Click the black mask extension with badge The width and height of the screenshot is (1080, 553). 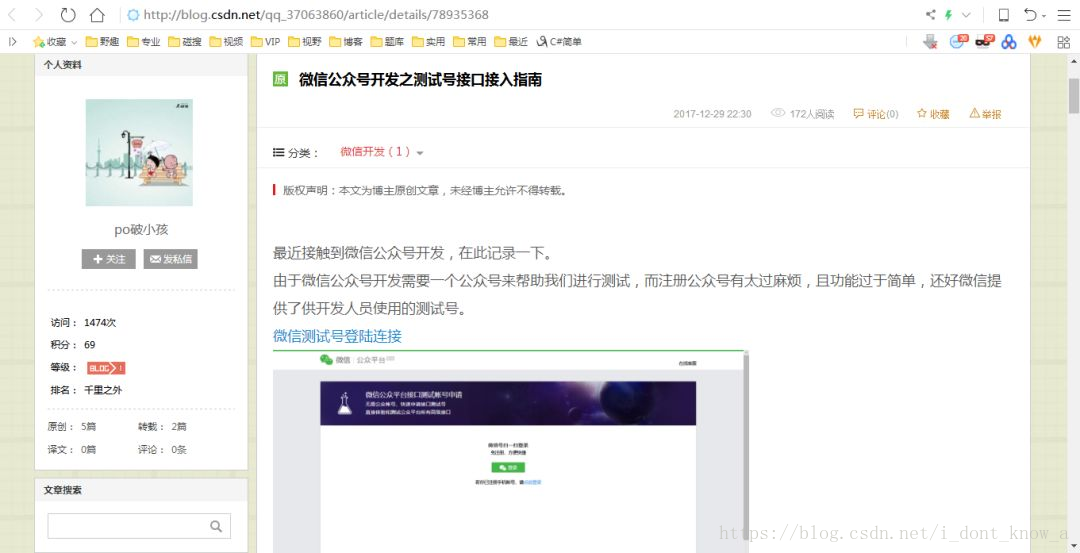[x=986, y=41]
